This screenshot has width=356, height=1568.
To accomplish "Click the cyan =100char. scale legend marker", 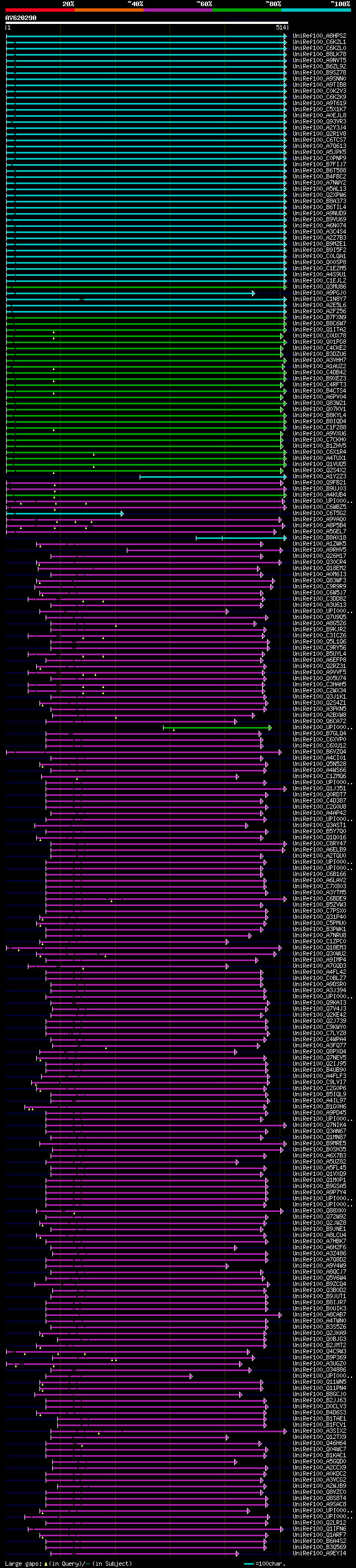I will pyautogui.click(x=248, y=1563).
